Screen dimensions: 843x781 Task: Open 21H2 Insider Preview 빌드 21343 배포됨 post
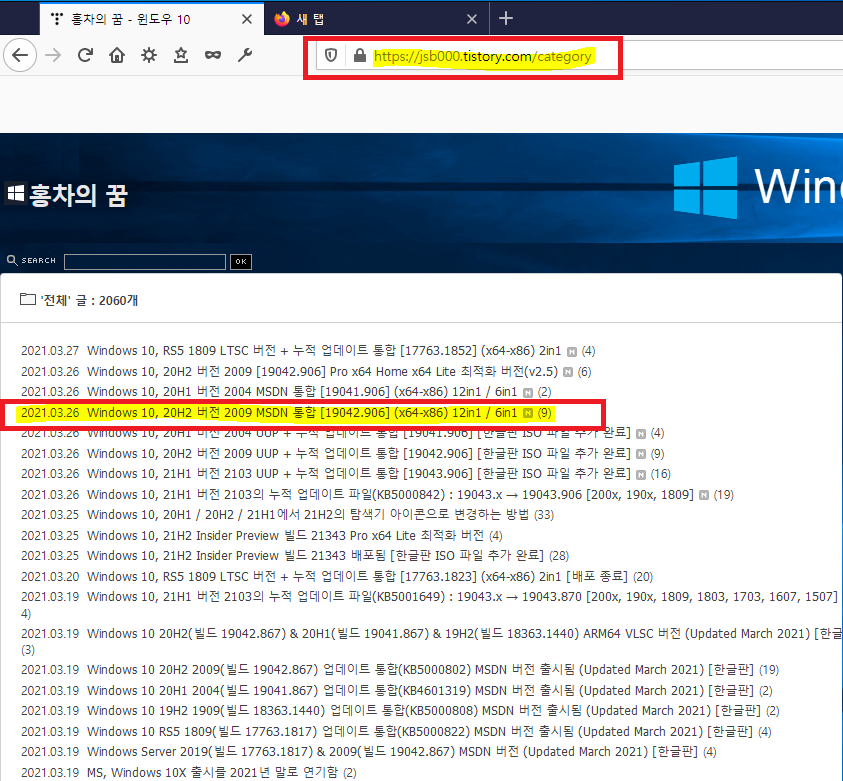[315, 556]
